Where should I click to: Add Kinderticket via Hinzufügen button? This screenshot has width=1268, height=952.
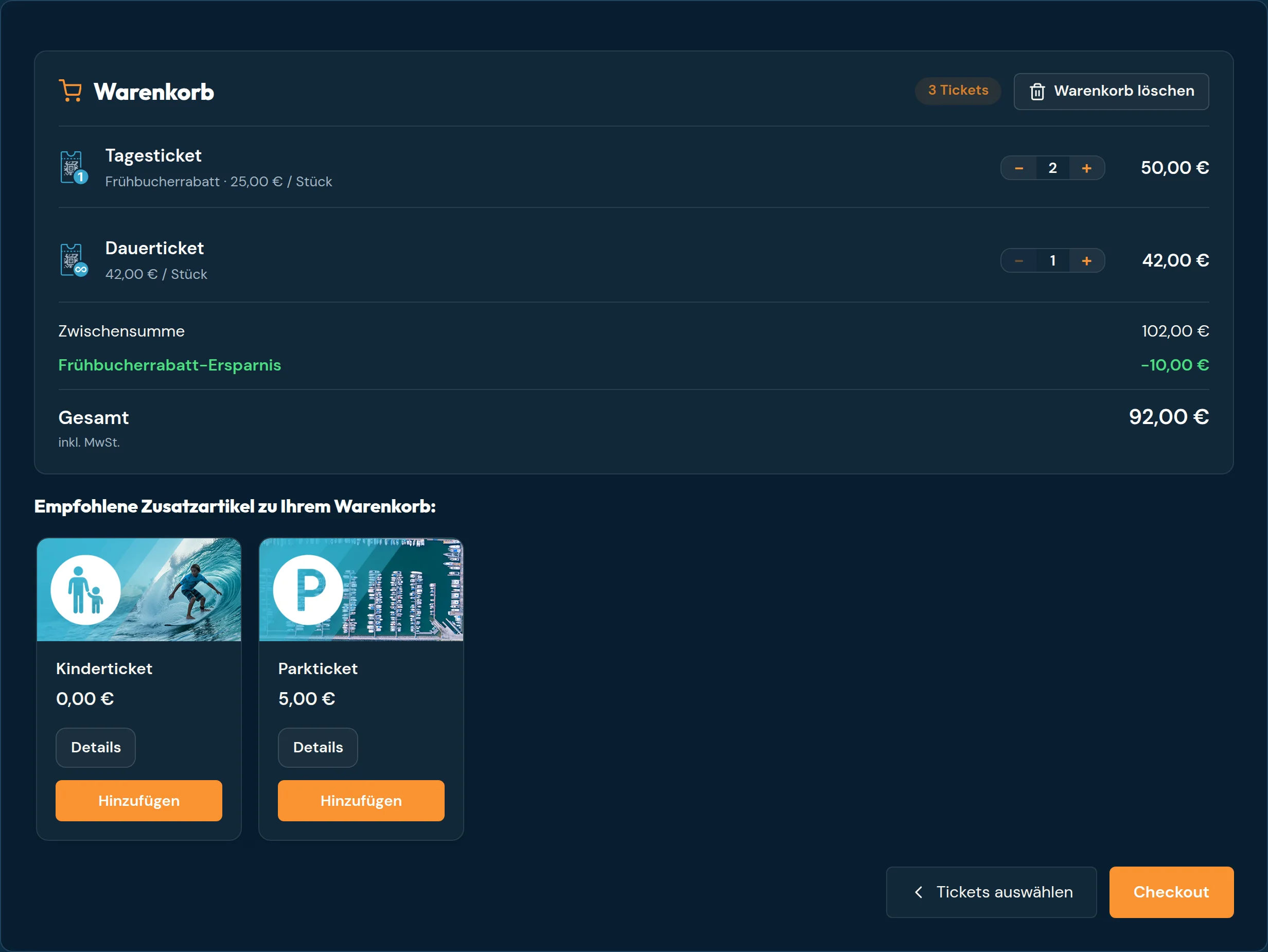[139, 801]
